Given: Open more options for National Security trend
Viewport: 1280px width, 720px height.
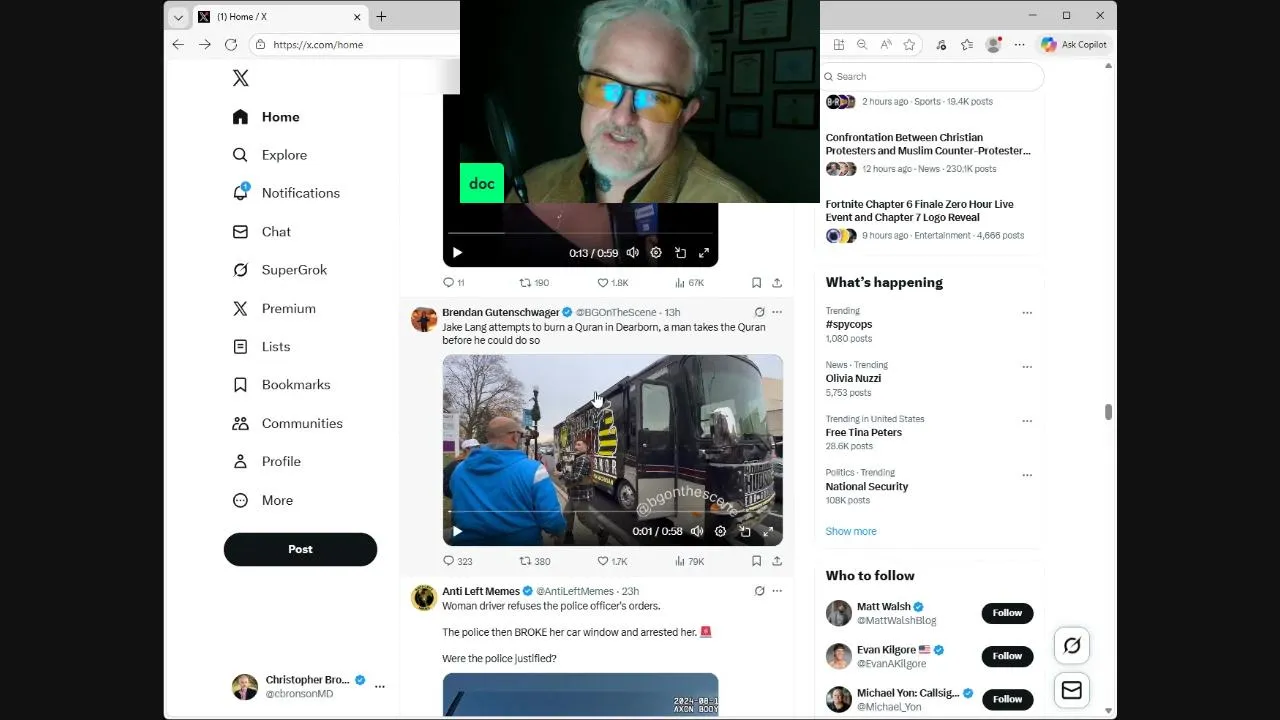Looking at the screenshot, I should coord(1026,474).
